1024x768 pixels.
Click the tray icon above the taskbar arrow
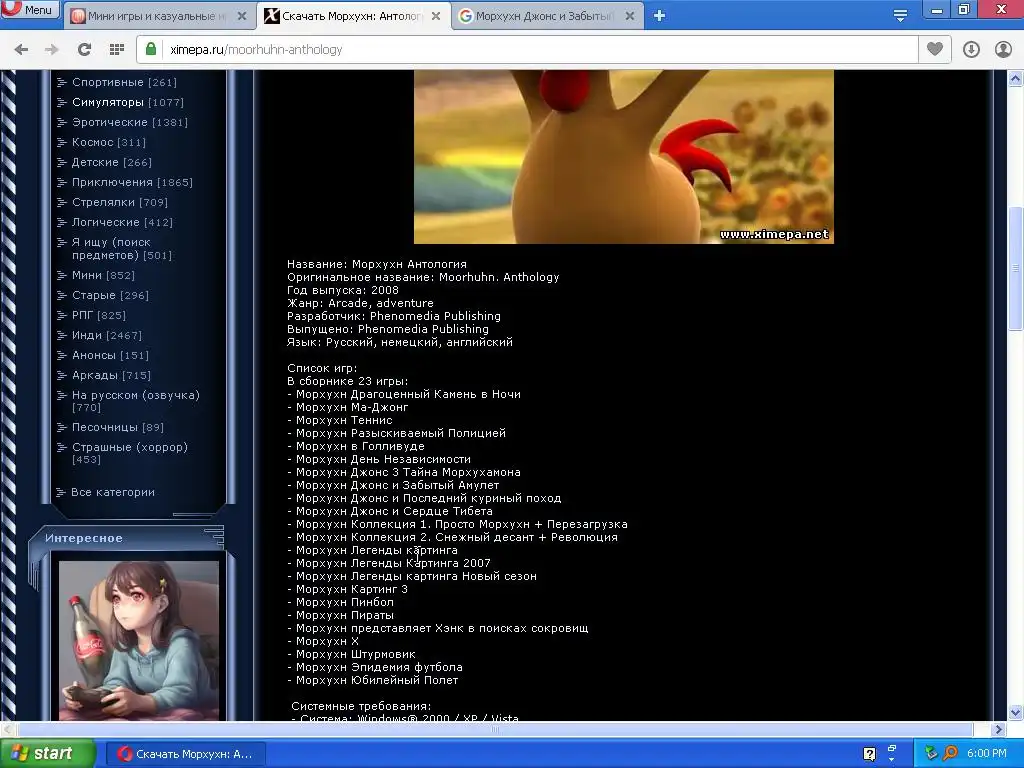[892, 748]
